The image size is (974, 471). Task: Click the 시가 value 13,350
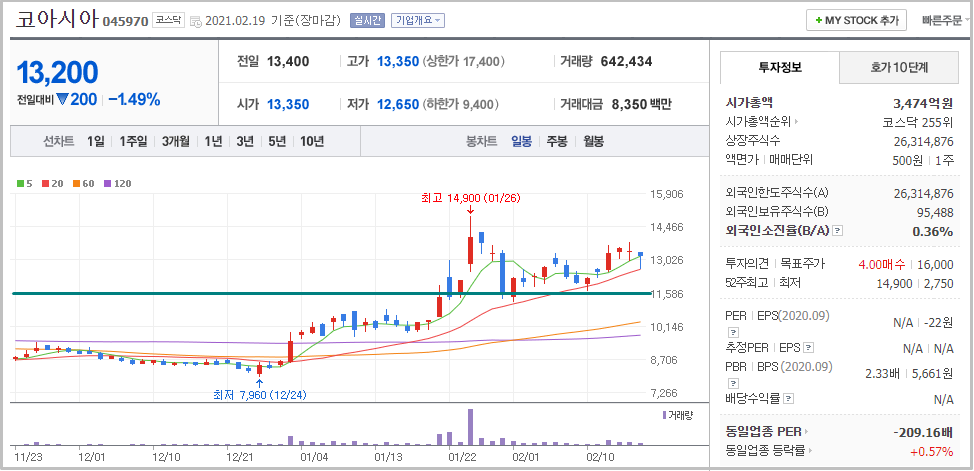288,105
